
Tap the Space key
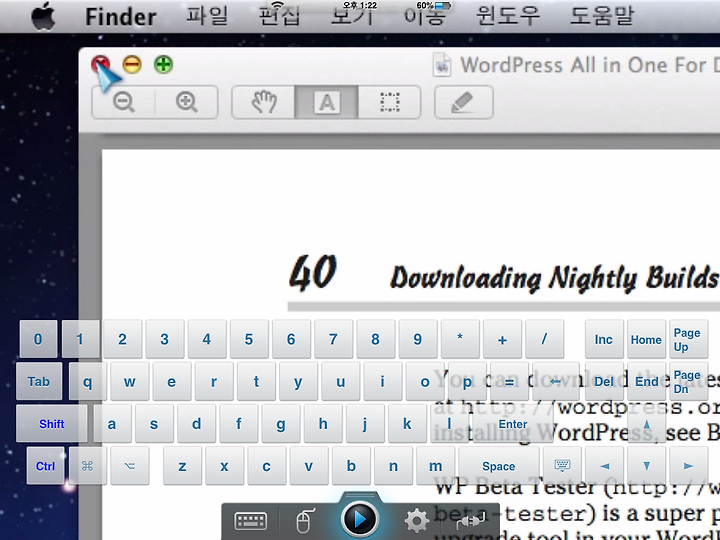(x=499, y=466)
